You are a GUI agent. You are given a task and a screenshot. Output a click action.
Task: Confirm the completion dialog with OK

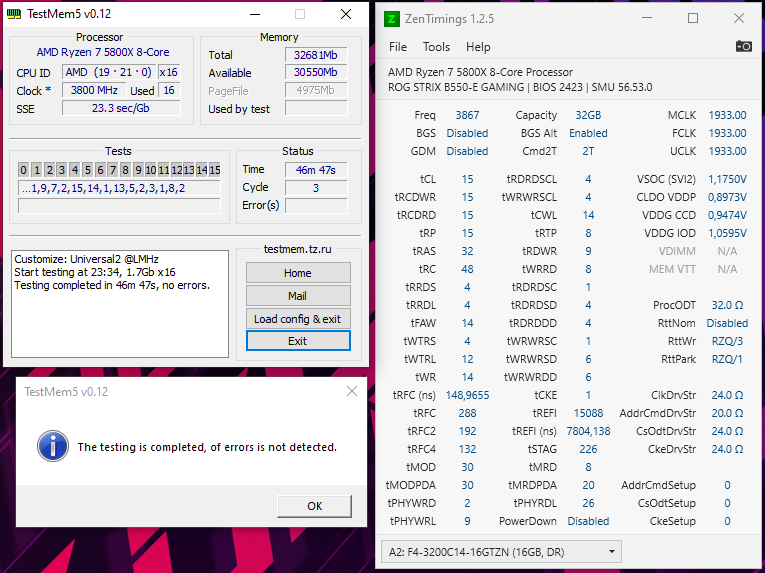click(x=314, y=506)
